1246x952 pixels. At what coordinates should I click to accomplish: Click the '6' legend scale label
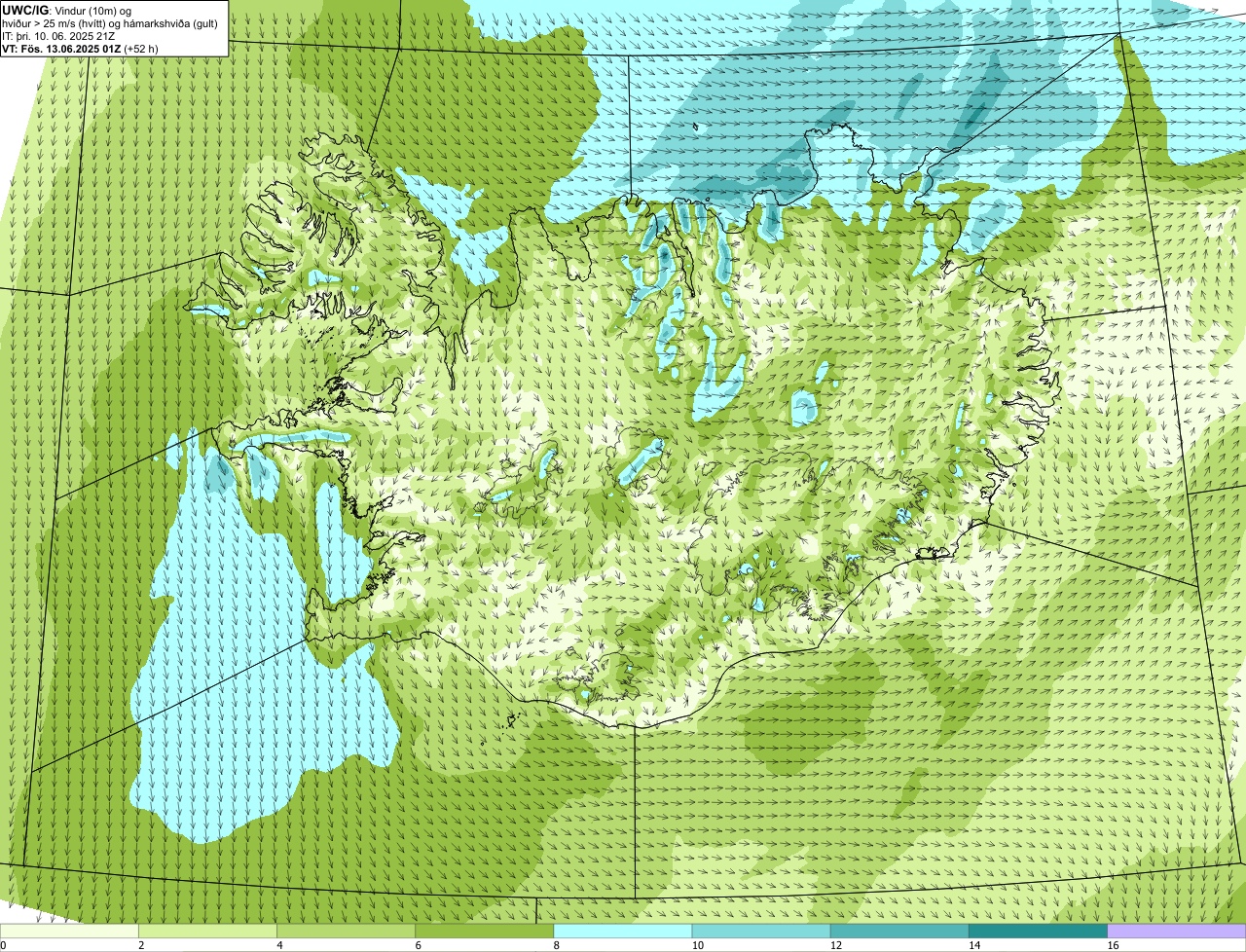(x=418, y=945)
